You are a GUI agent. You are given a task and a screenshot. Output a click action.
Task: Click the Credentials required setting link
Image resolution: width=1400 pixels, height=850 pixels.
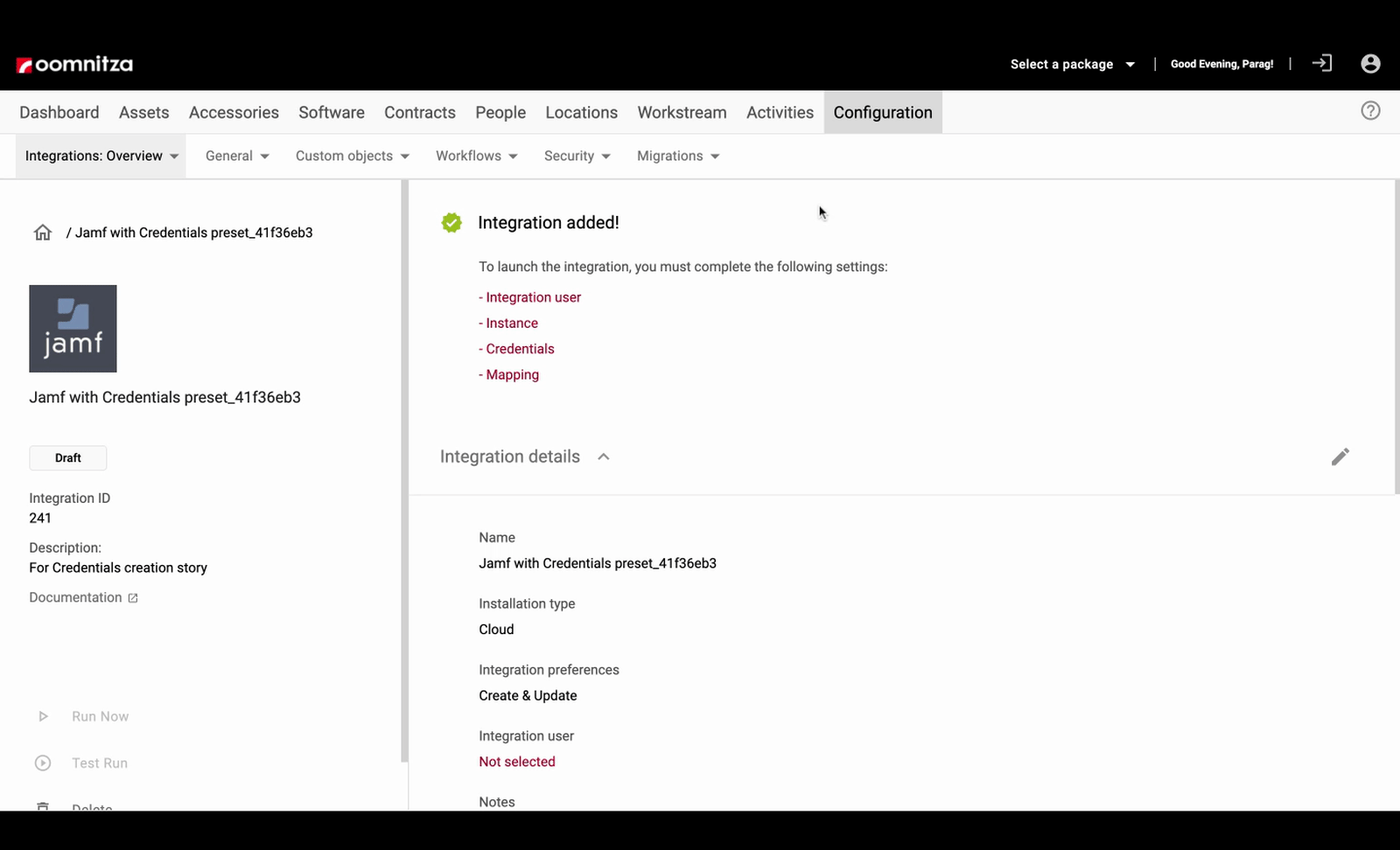click(520, 349)
